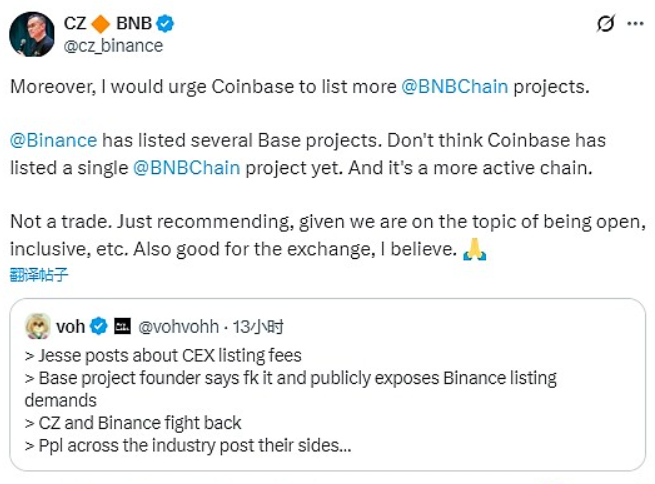This screenshot has height=484, width=655.
Task: Click the "voh" display name
Action: 70,326
